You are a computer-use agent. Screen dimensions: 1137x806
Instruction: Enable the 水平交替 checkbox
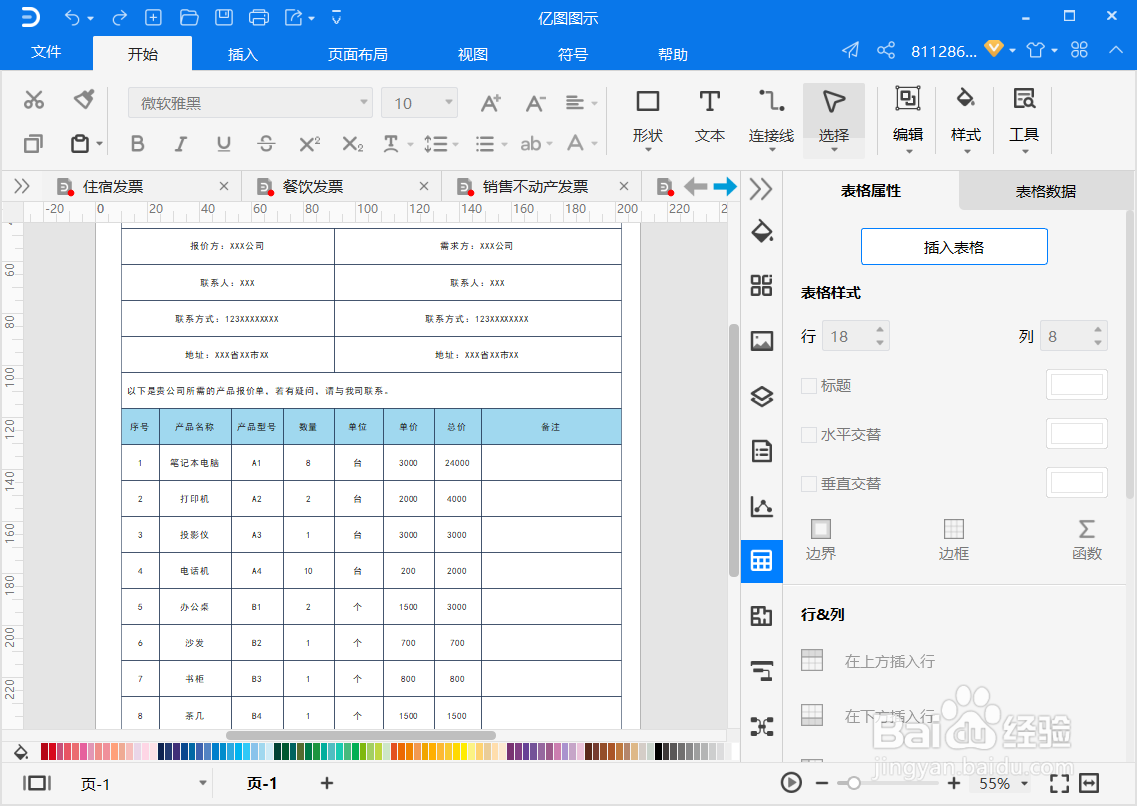(x=809, y=435)
